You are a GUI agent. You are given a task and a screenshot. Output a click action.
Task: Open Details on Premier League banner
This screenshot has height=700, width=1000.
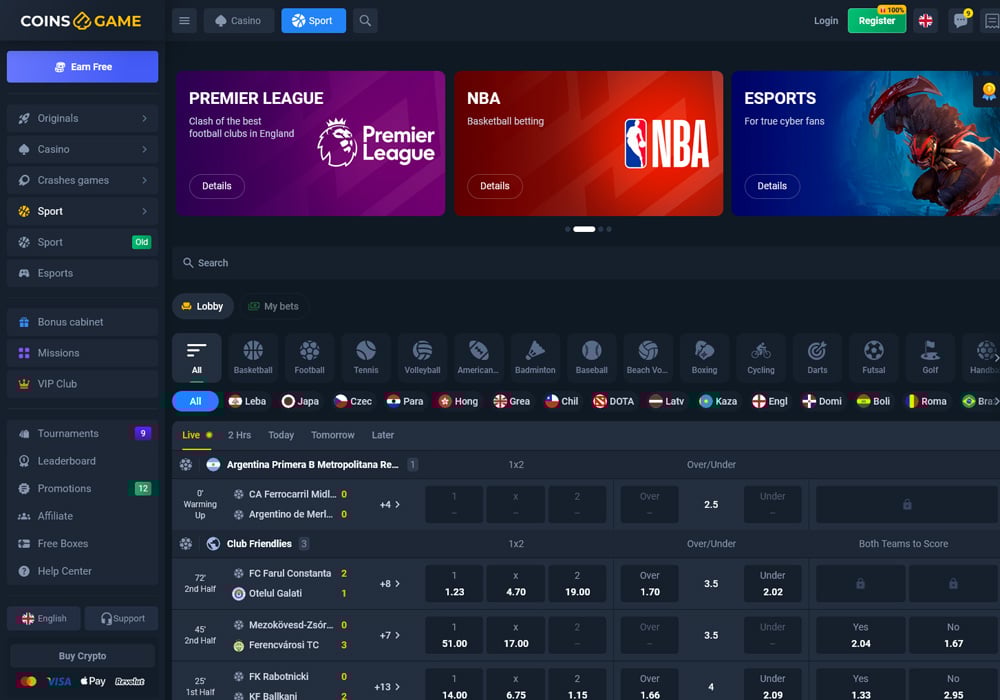tap(217, 186)
